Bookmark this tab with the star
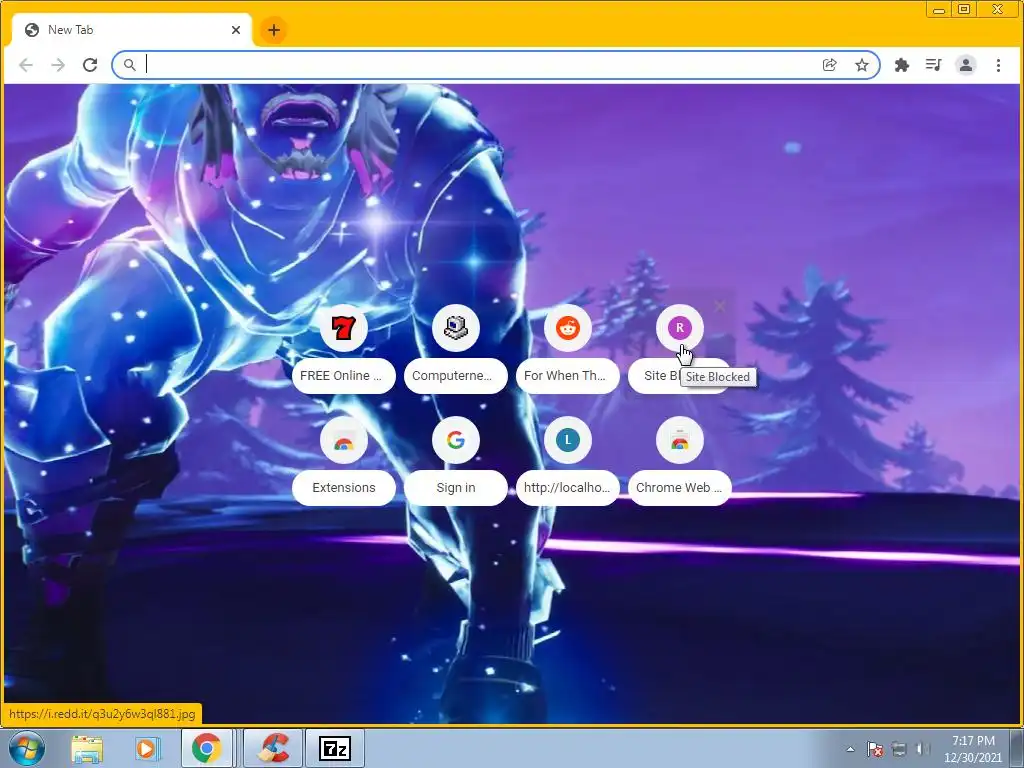This screenshot has height=768, width=1024. [862, 65]
